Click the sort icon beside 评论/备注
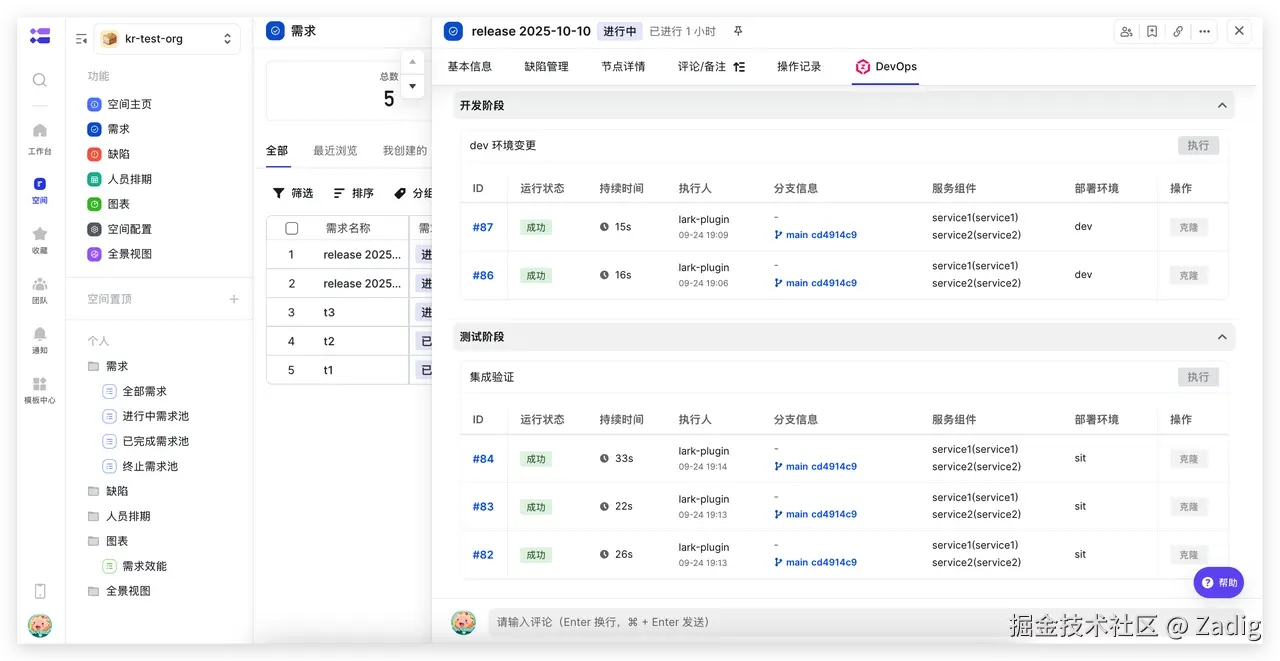Viewport: 1280px width, 661px height. pyautogui.click(x=739, y=67)
